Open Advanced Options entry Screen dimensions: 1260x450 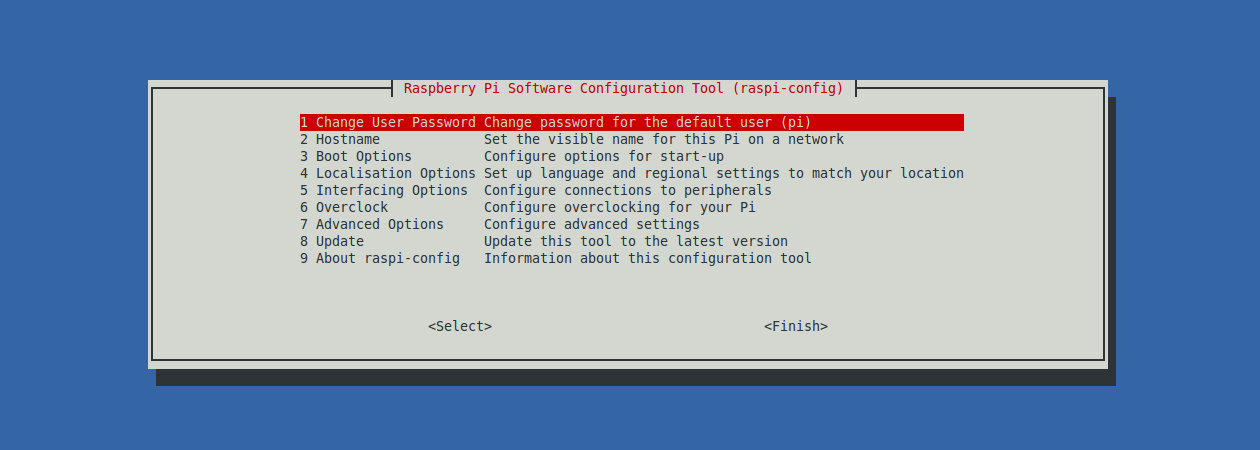tap(372, 224)
